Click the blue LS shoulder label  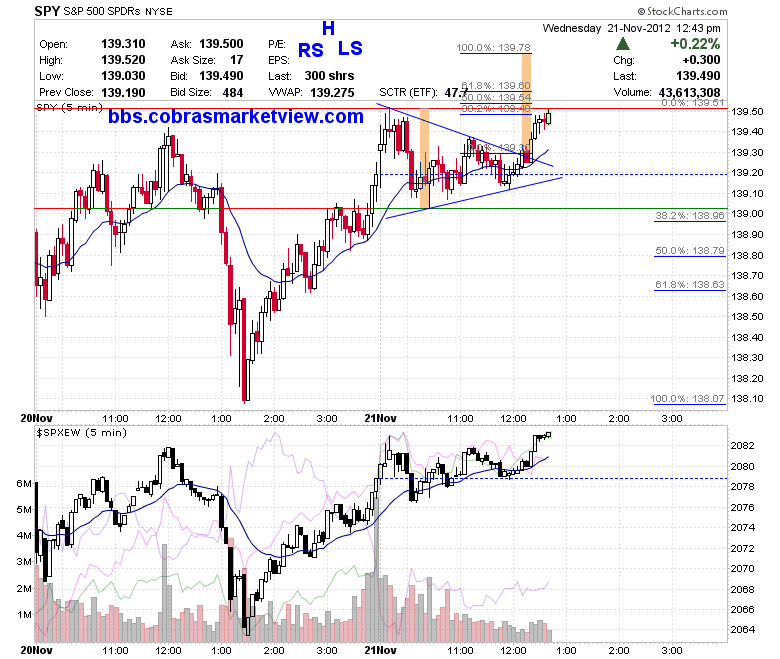coord(350,48)
